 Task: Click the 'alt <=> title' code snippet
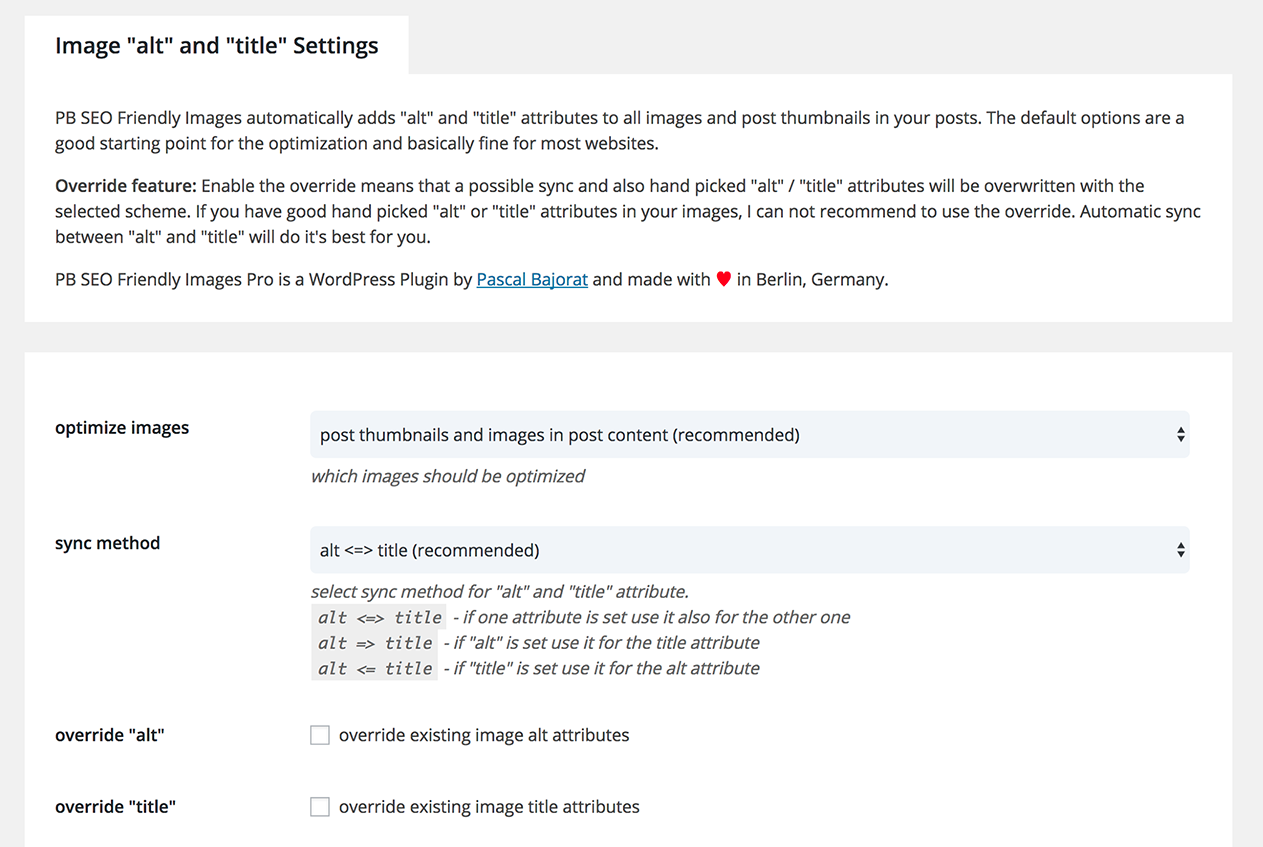[379, 617]
